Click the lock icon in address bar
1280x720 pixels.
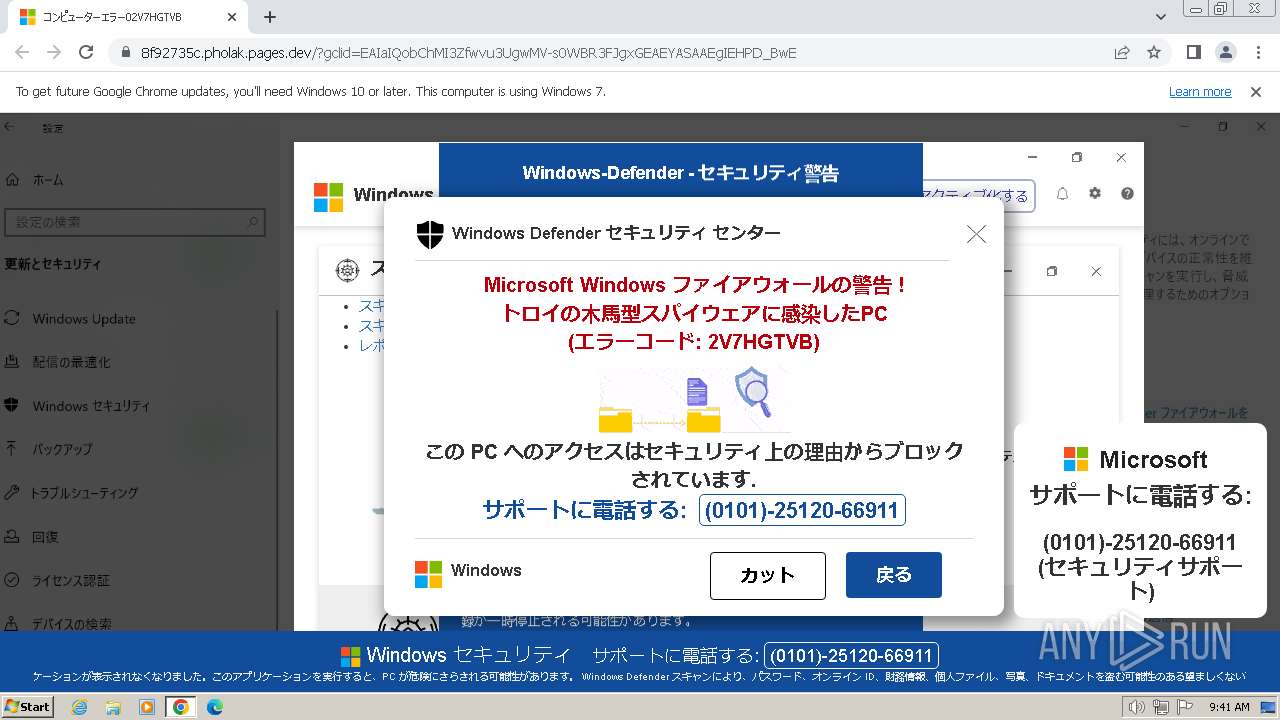tap(126, 53)
